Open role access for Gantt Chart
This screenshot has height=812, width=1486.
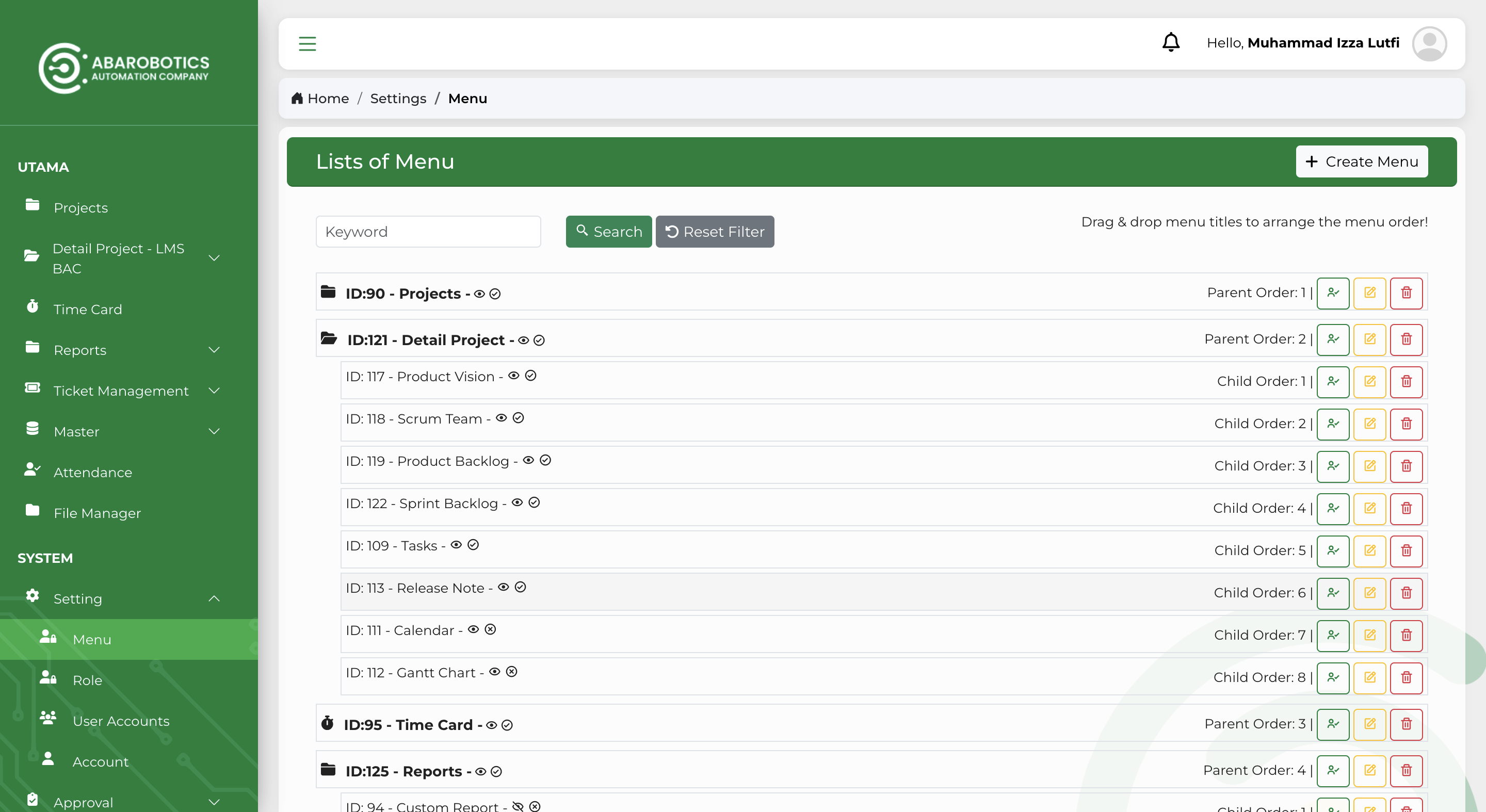tap(1333, 678)
